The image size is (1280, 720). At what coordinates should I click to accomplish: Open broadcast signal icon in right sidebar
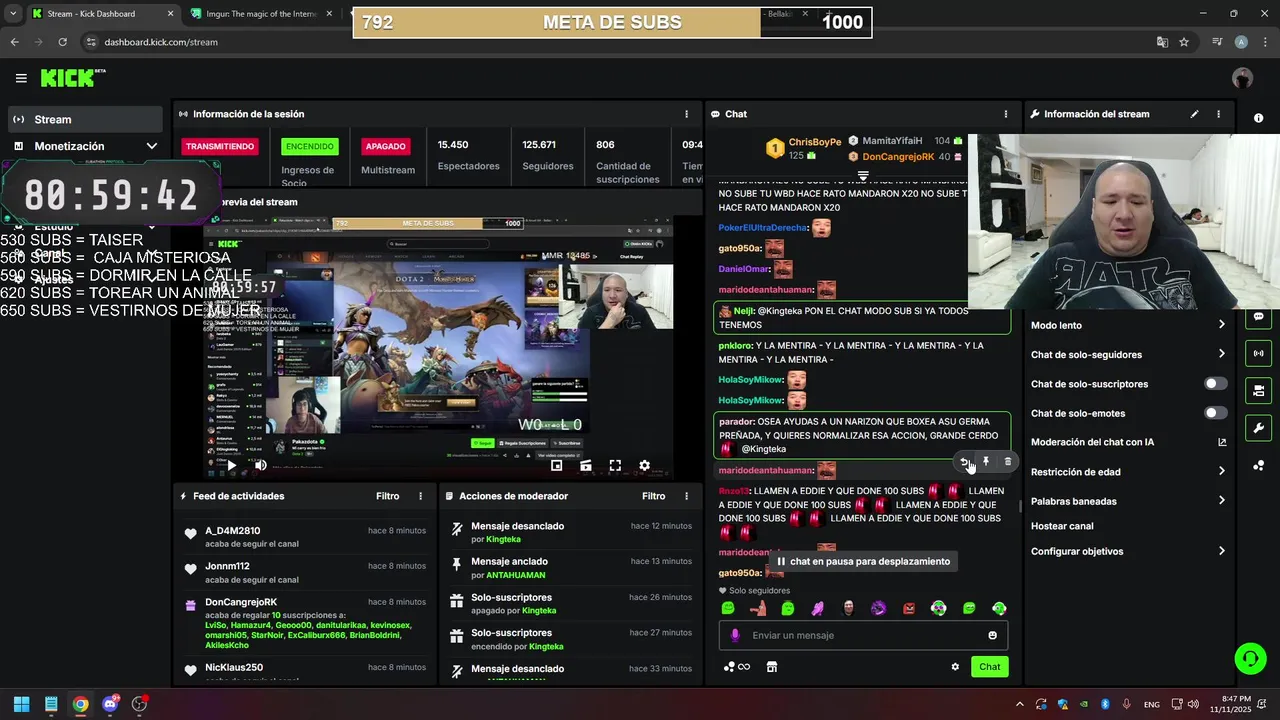coord(1258,353)
